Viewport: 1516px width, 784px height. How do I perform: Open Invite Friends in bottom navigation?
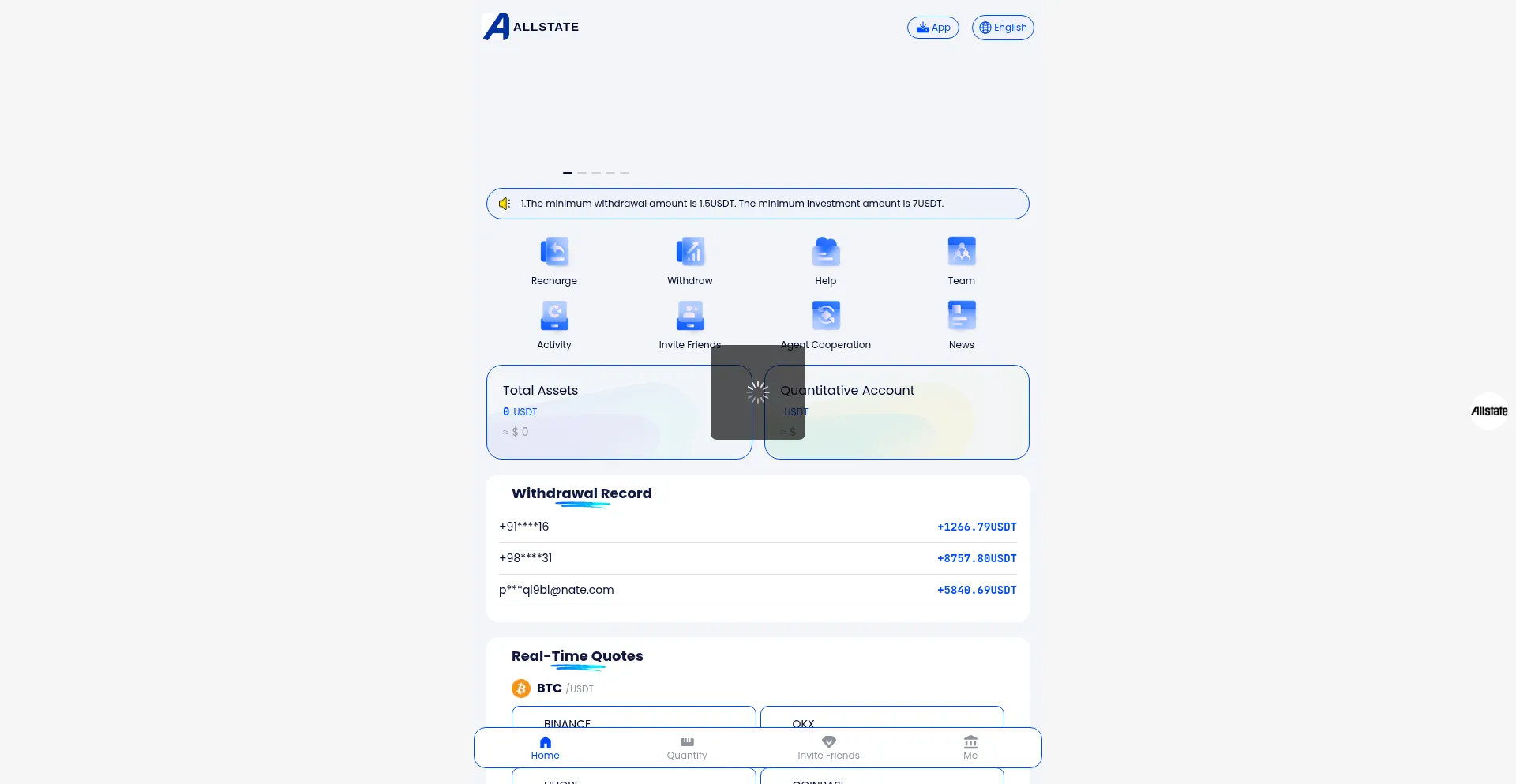pos(828,748)
